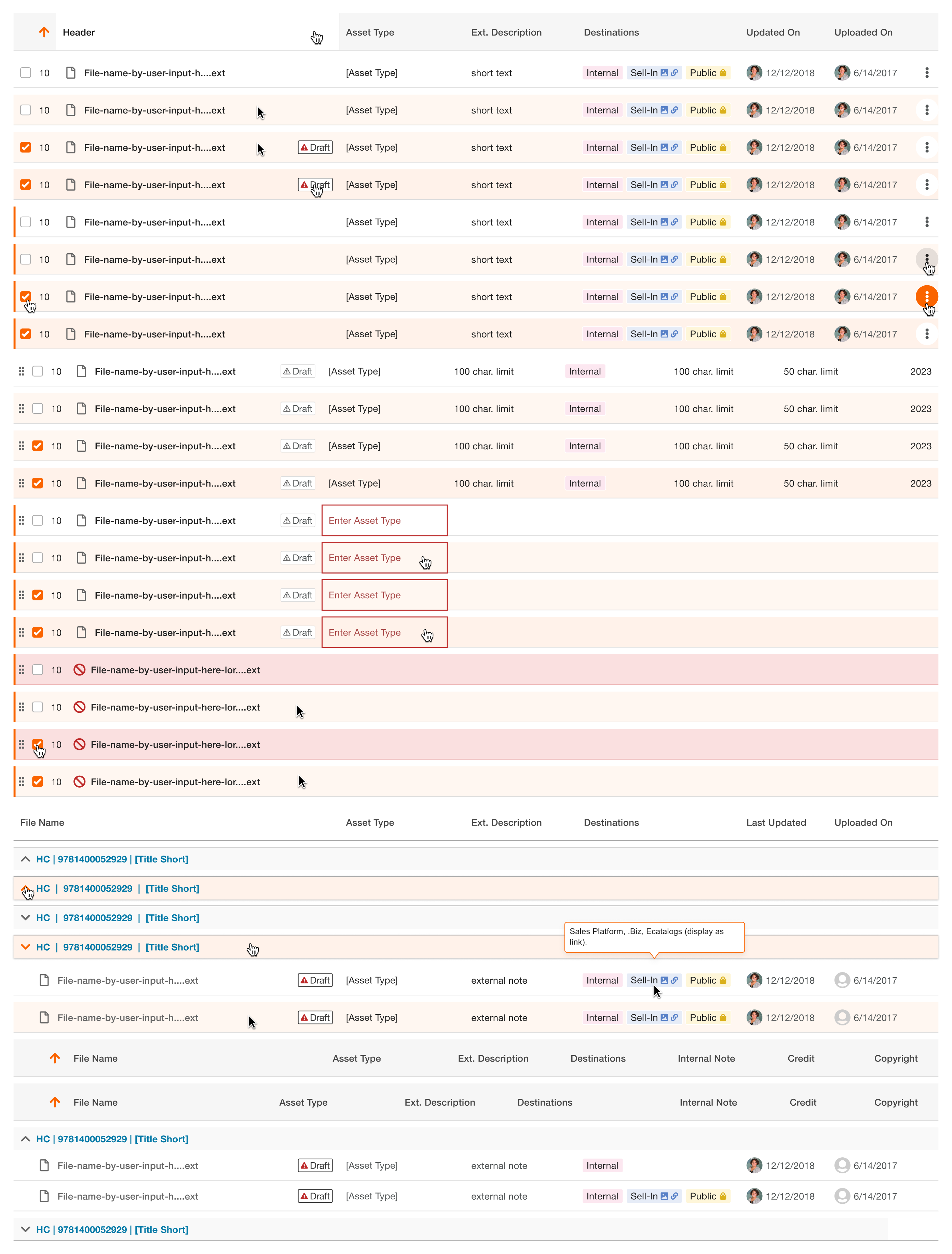Uncheck the checkbox in the last error file row
This screenshot has width=952, height=1254.
38,782
